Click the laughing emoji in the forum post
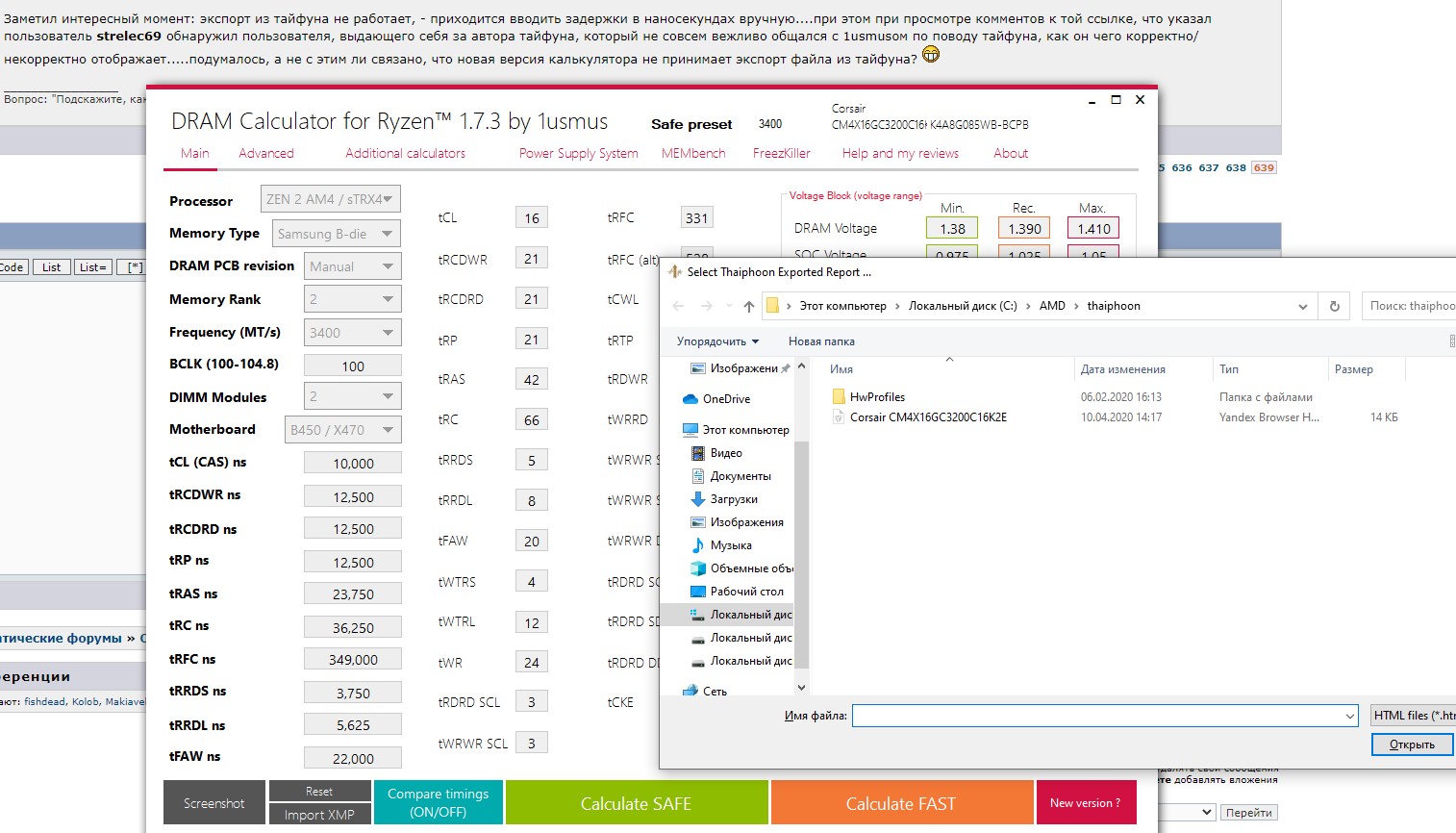This screenshot has height=833, width=1456. tap(931, 55)
